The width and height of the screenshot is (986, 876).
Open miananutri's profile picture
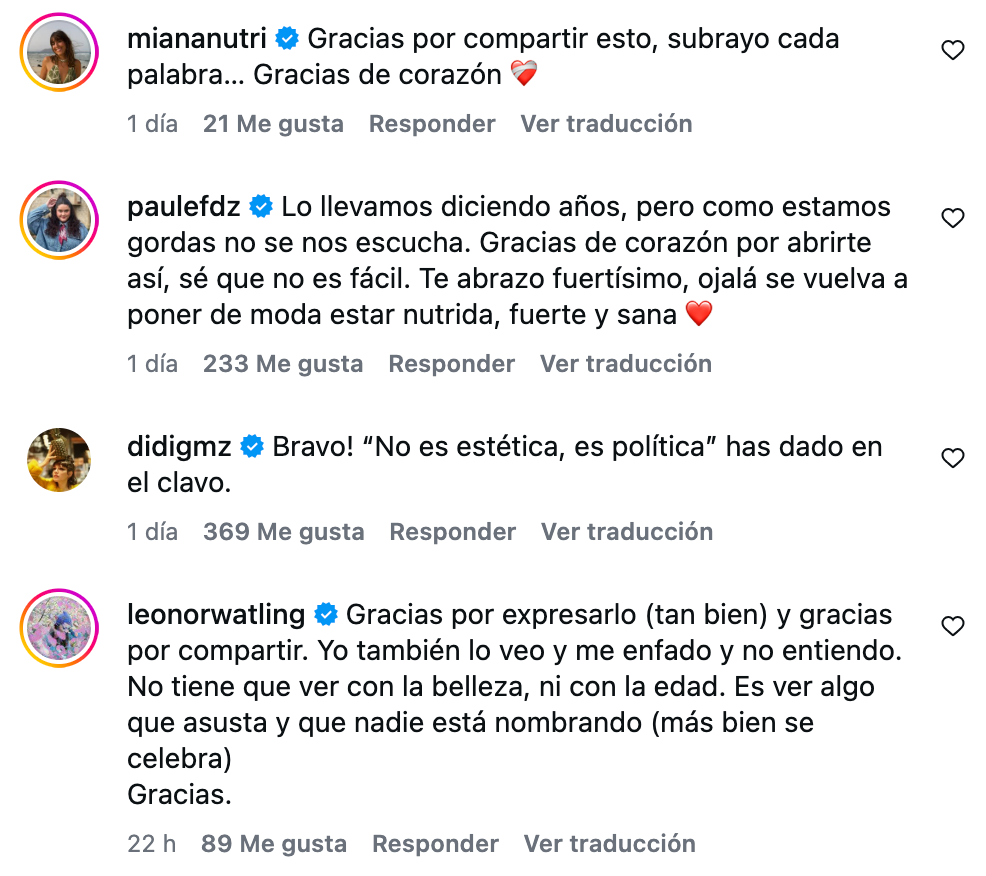(x=58, y=52)
